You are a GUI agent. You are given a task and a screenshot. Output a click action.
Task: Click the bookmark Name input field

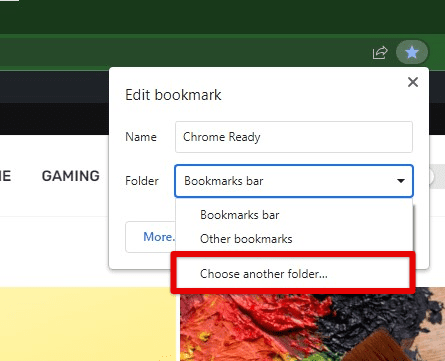pos(294,137)
